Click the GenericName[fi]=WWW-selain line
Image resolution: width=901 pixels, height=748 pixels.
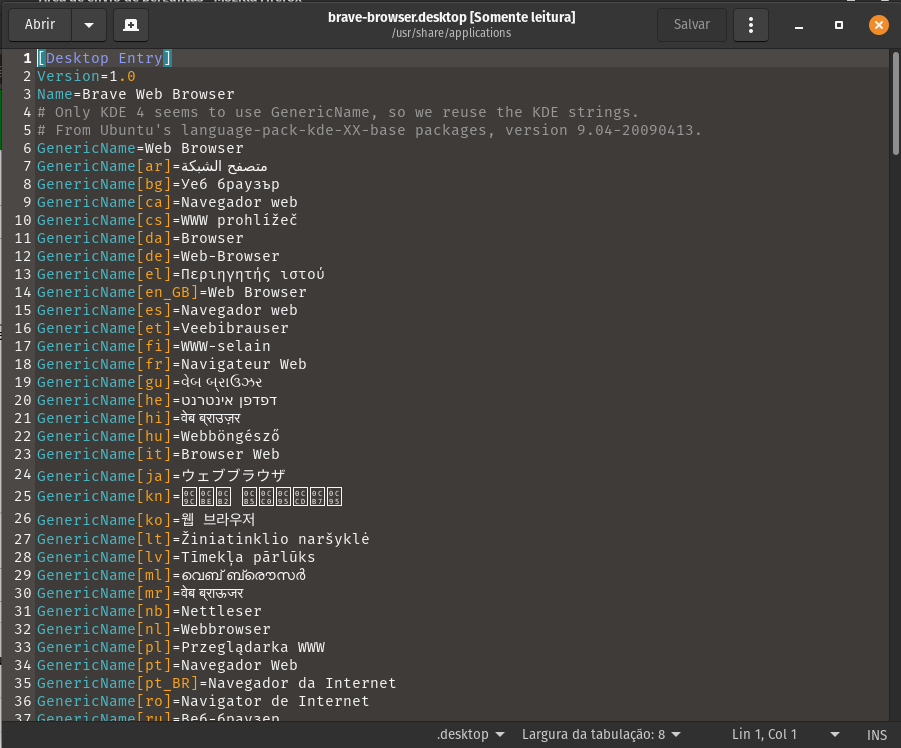click(x=153, y=346)
